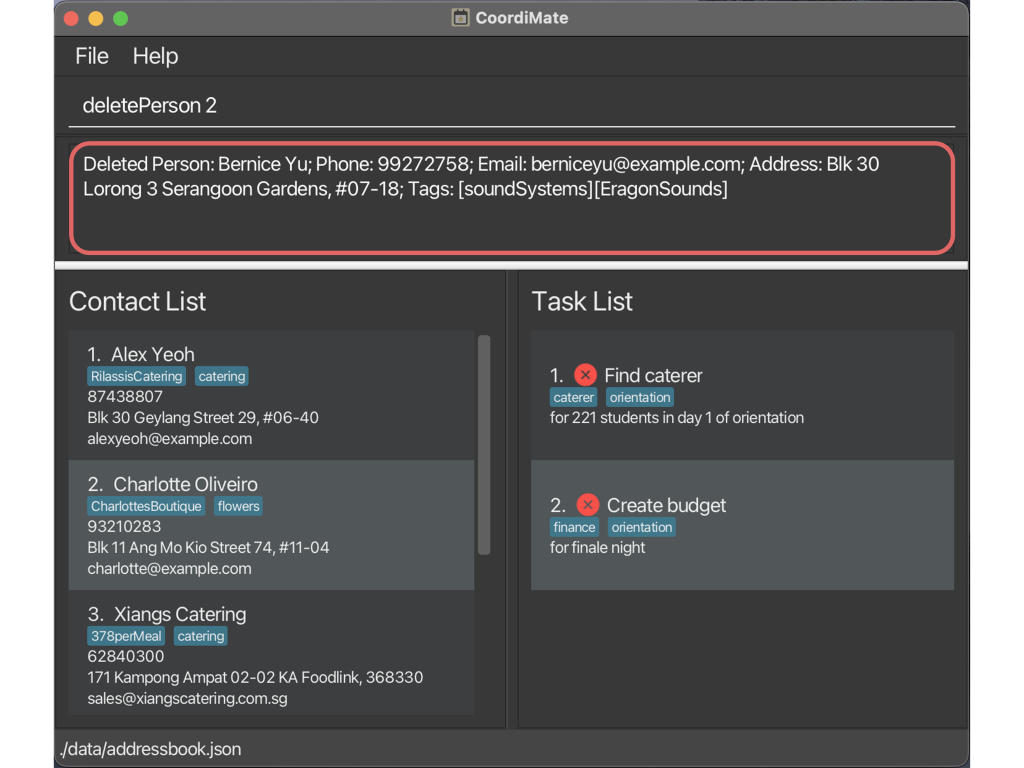
Task: Click the CharlottesBoutique tag
Action: [x=146, y=507]
